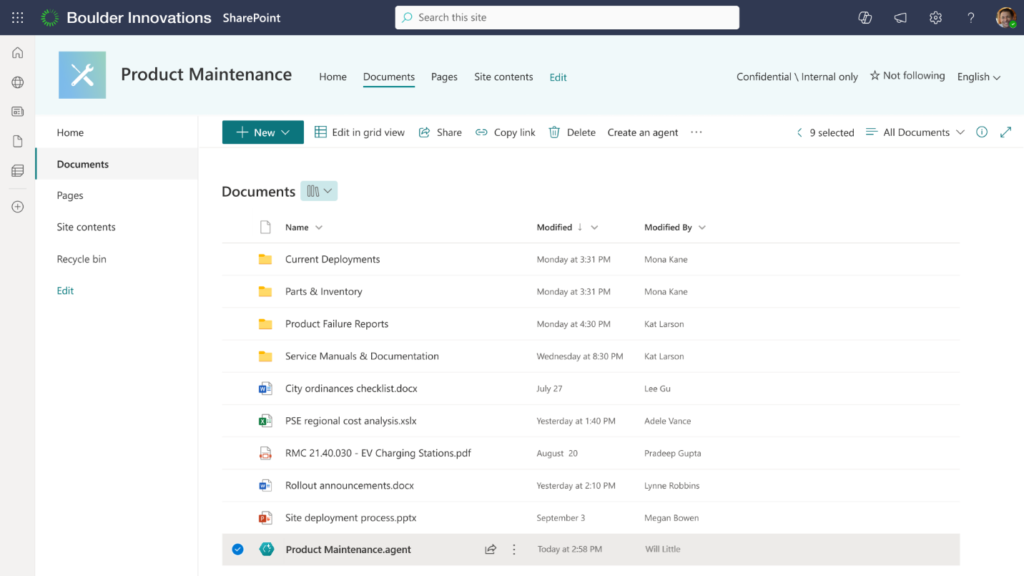
Task: Open the Copilot icon in header
Action: (865, 18)
